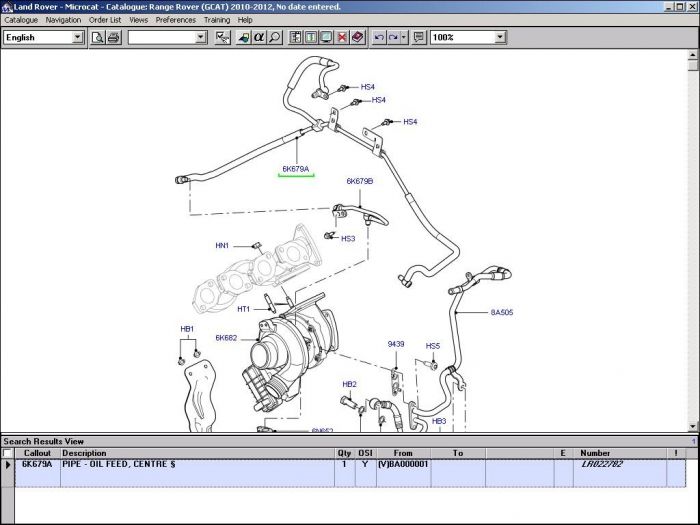Click the row selector arrow for 6K679A

point(8,465)
